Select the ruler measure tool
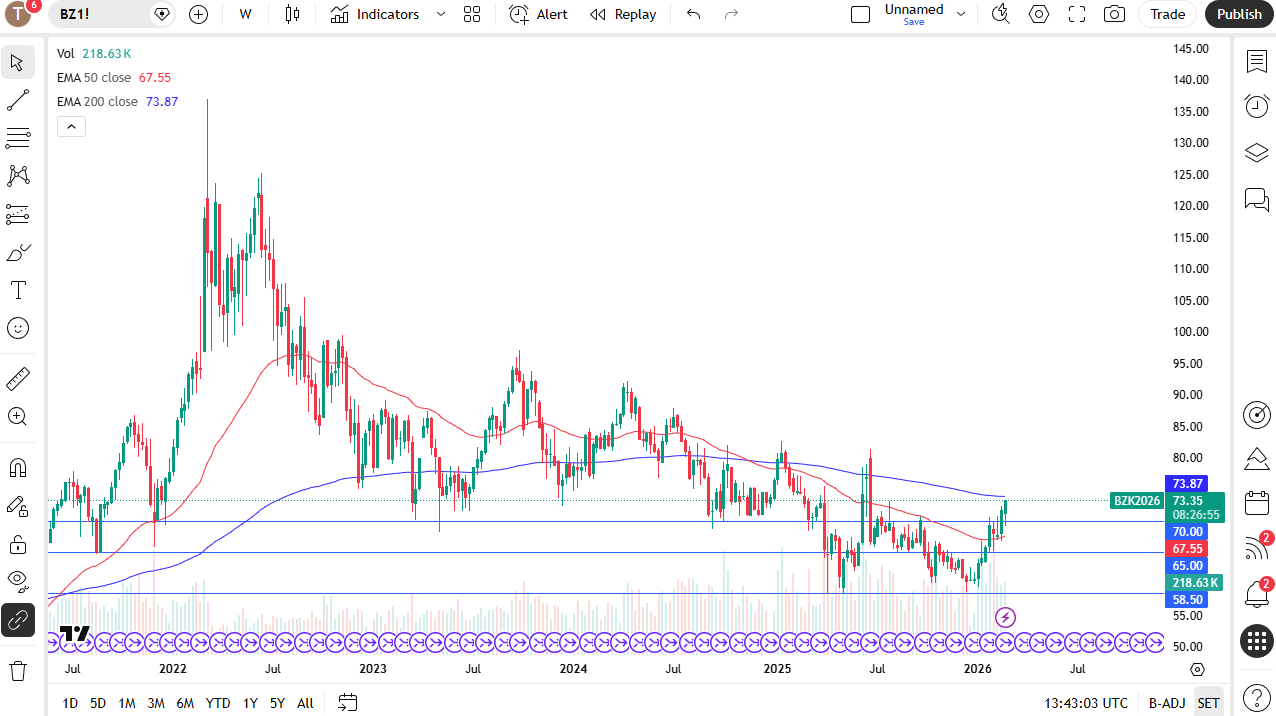The image size is (1276, 716). (x=18, y=379)
